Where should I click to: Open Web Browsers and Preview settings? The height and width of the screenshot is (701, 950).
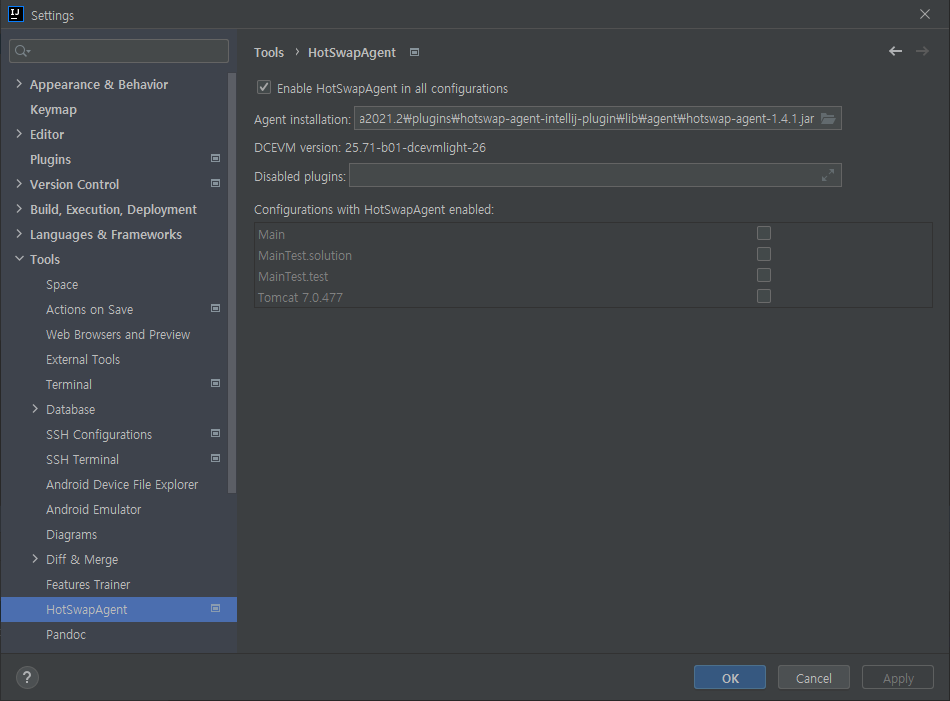(x=118, y=334)
